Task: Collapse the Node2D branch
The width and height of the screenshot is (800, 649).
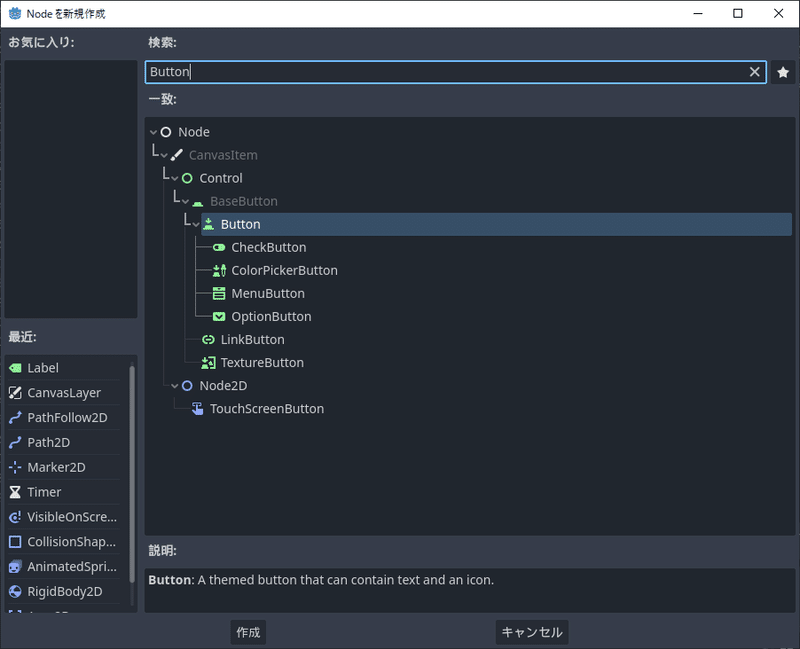Action: (175, 386)
